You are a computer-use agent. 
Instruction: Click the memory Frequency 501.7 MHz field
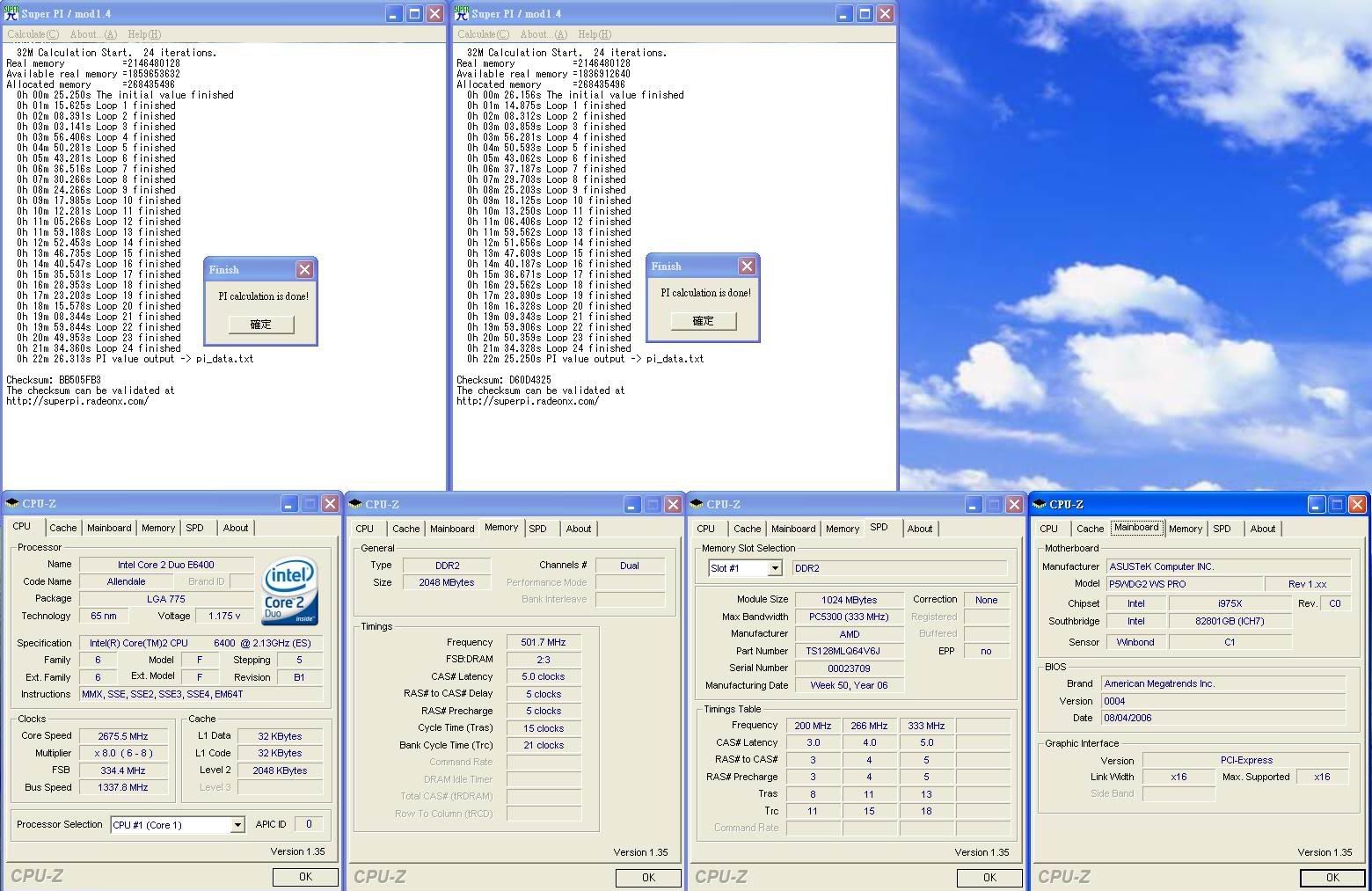pos(544,642)
